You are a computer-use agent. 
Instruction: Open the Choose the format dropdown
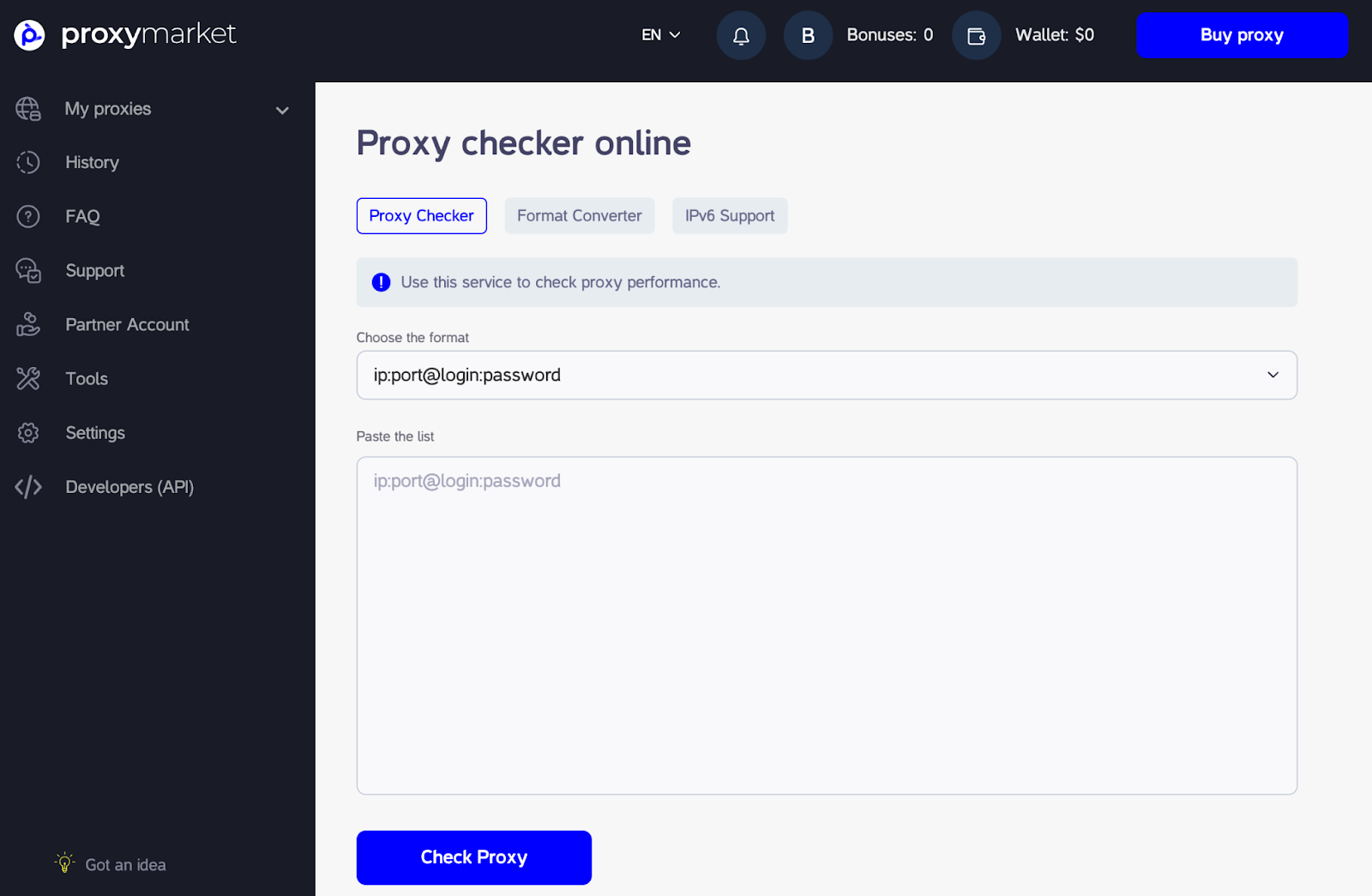point(827,375)
